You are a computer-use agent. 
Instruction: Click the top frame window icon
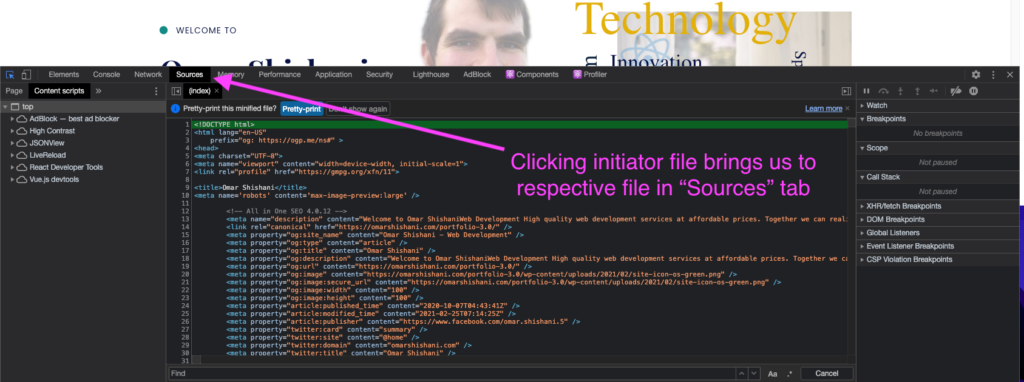(x=15, y=106)
